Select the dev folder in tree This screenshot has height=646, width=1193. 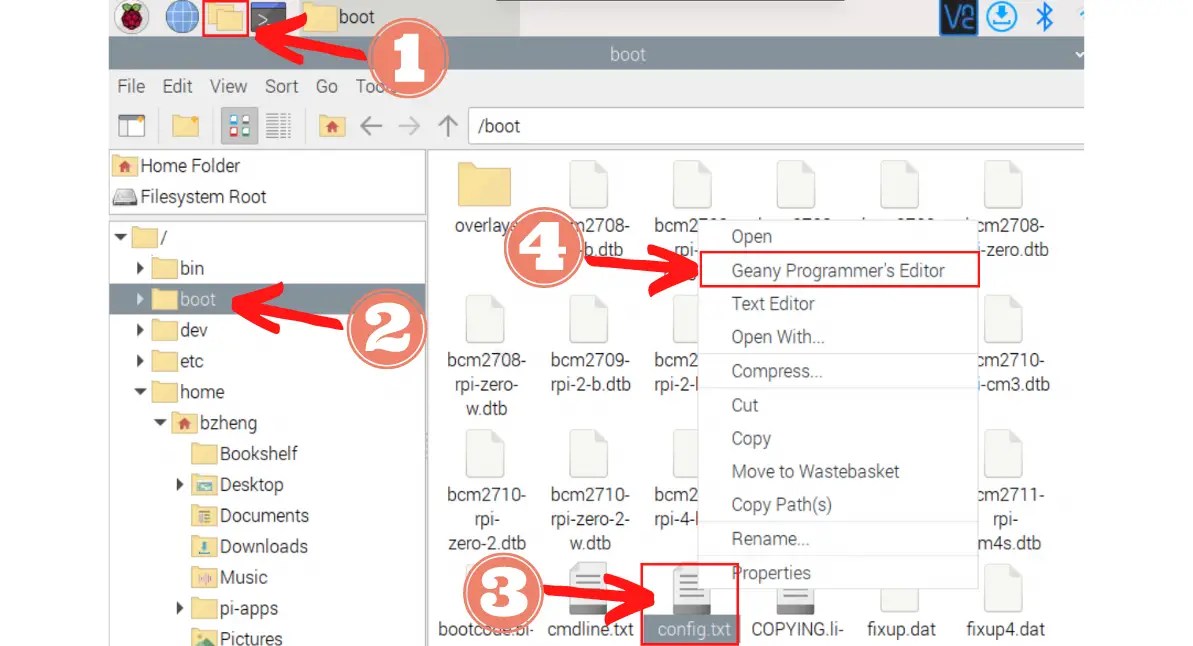click(x=180, y=330)
